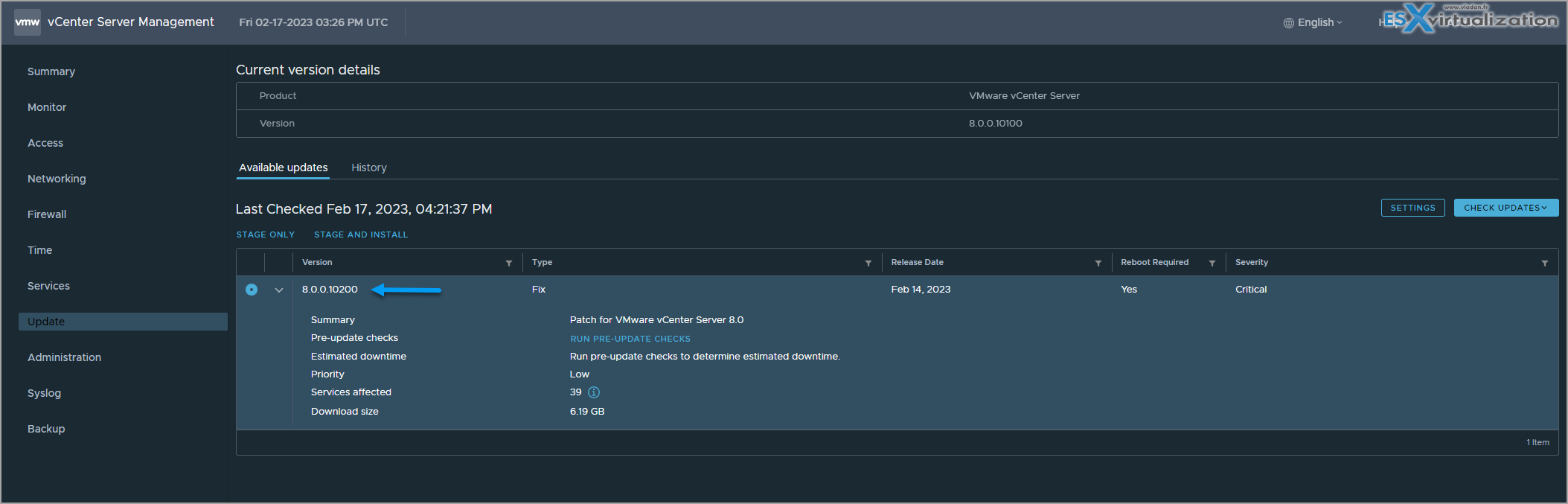
Task: Filter the Reboot Required column
Action: [x=1212, y=264]
